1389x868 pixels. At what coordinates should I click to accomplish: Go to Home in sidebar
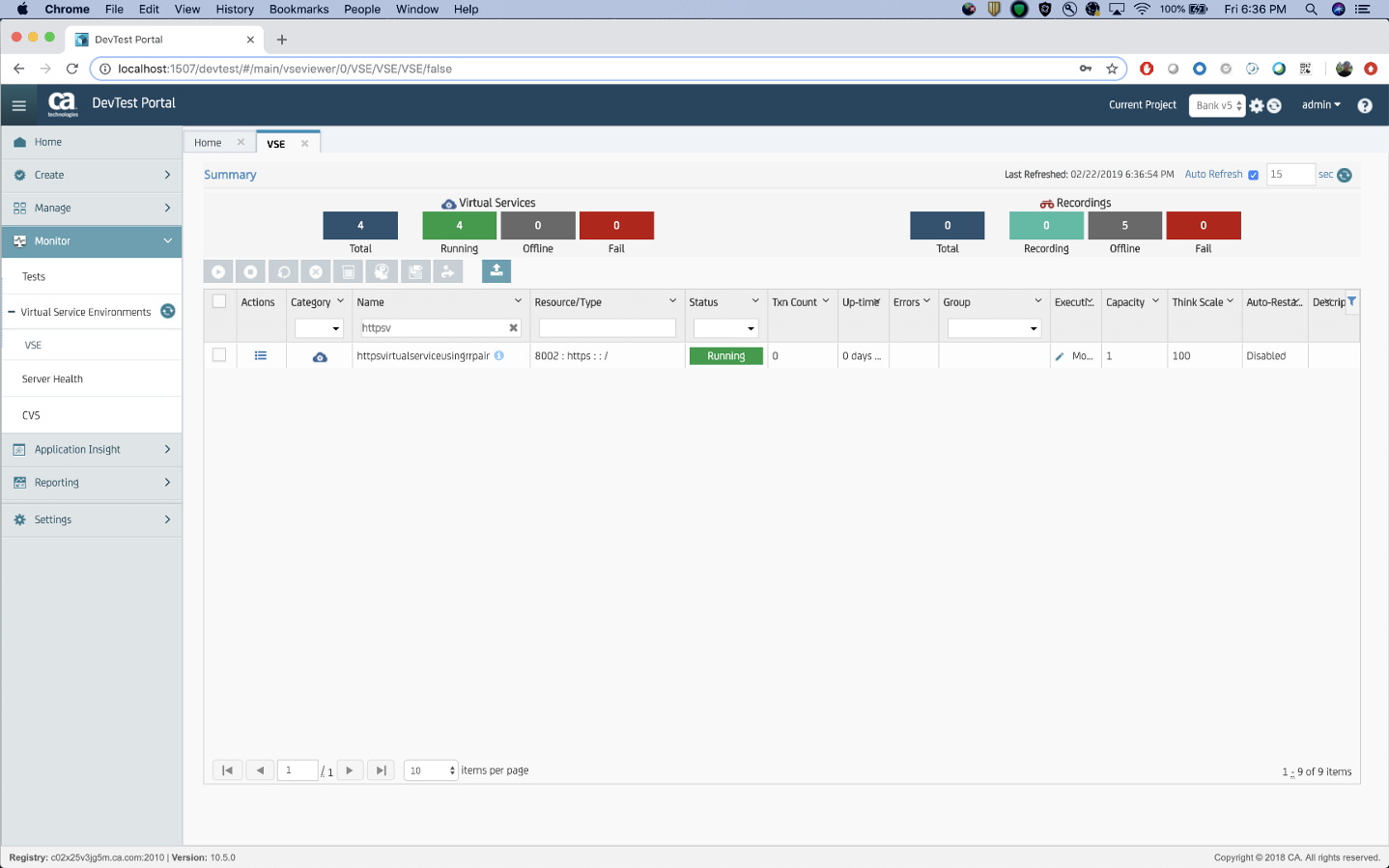(92, 142)
